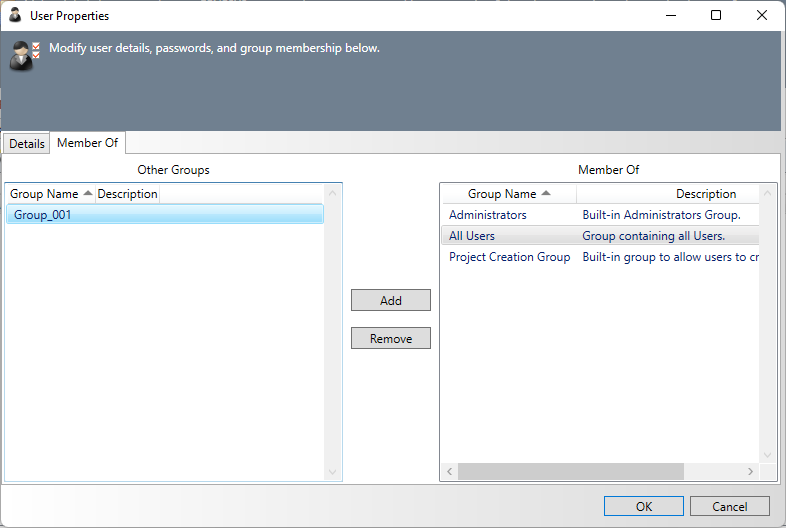Confirm changes with the OK button
This screenshot has height=528, width=786.
coord(643,506)
